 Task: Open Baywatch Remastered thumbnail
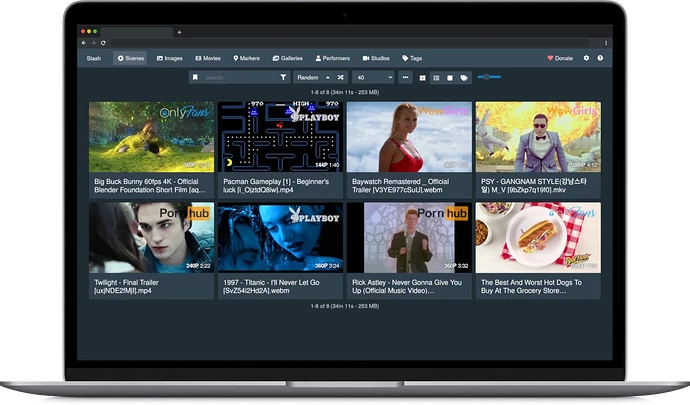409,137
